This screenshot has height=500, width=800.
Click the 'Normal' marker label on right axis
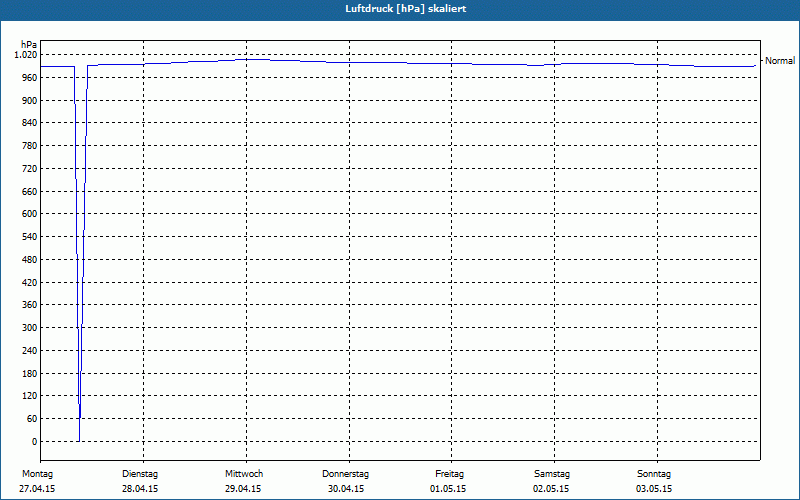pos(780,61)
